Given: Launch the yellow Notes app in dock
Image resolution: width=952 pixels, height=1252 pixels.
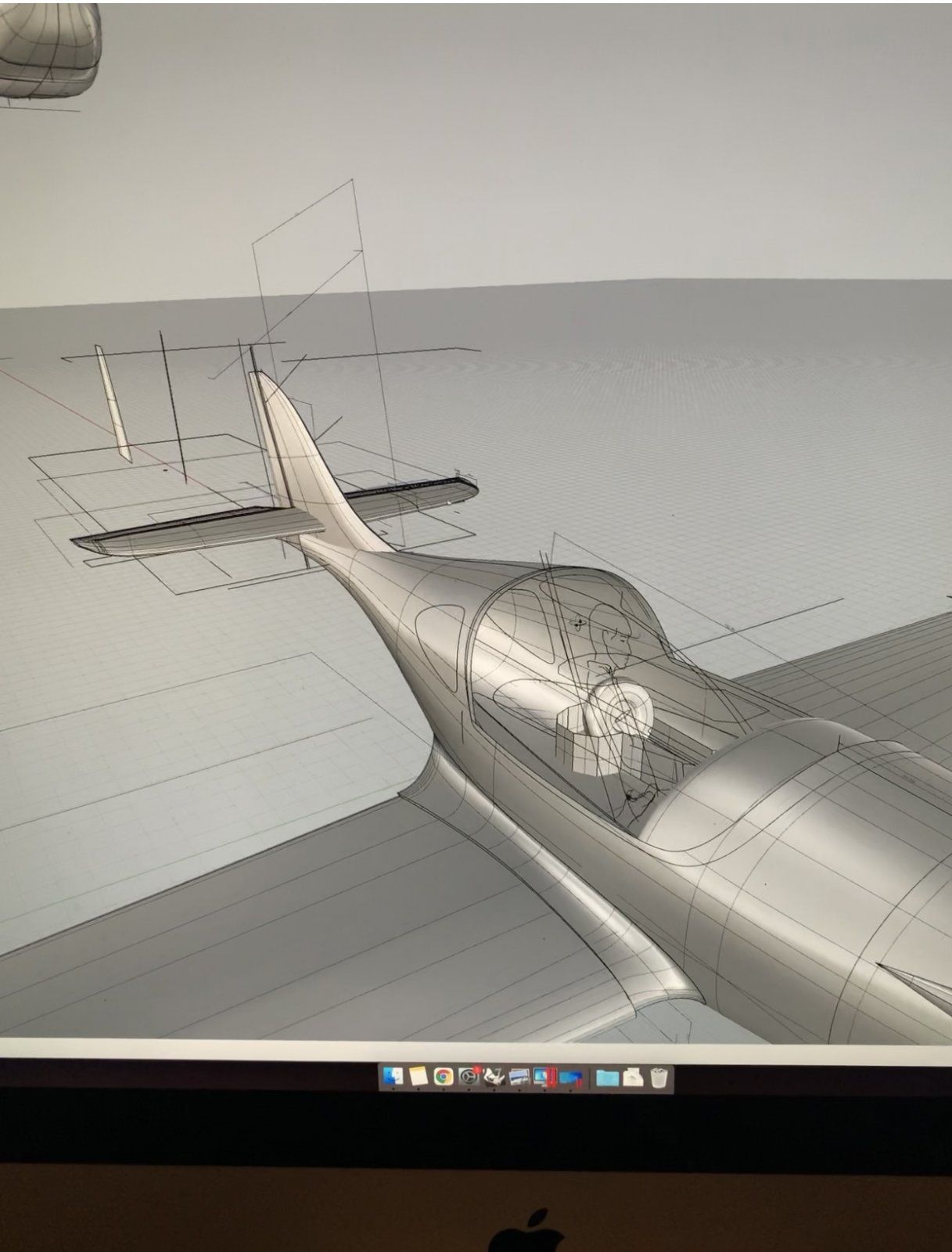Looking at the screenshot, I should (418, 1078).
